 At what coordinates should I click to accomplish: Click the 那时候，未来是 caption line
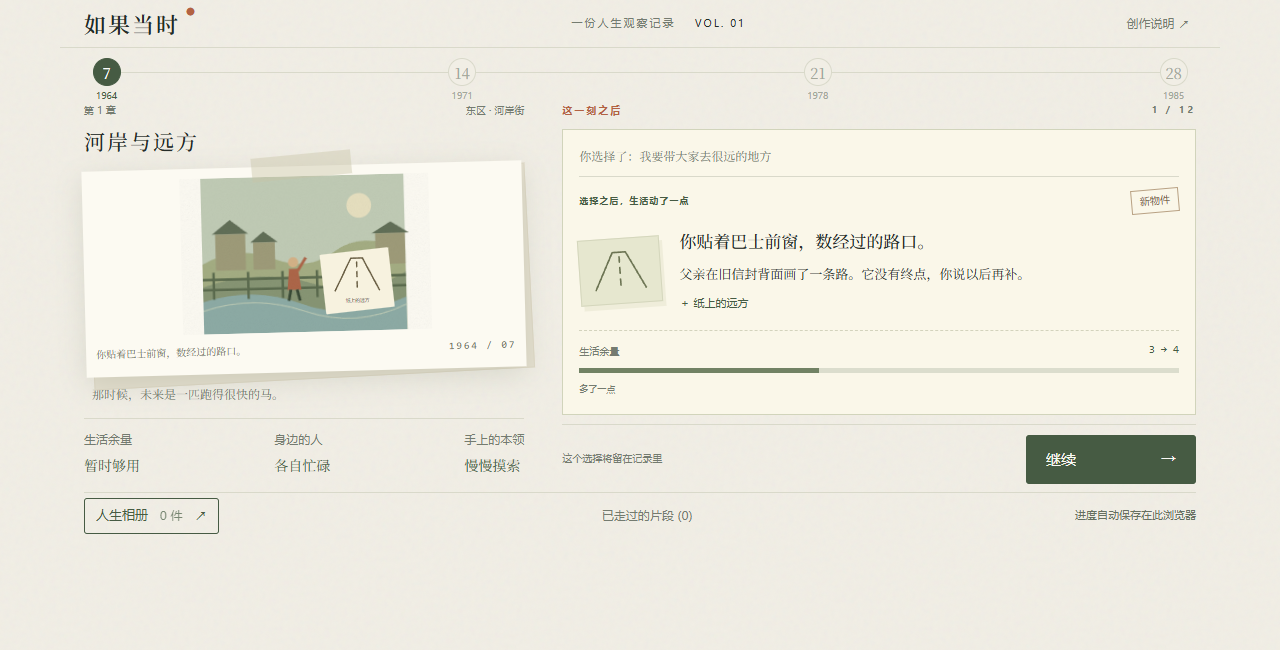click(187, 395)
